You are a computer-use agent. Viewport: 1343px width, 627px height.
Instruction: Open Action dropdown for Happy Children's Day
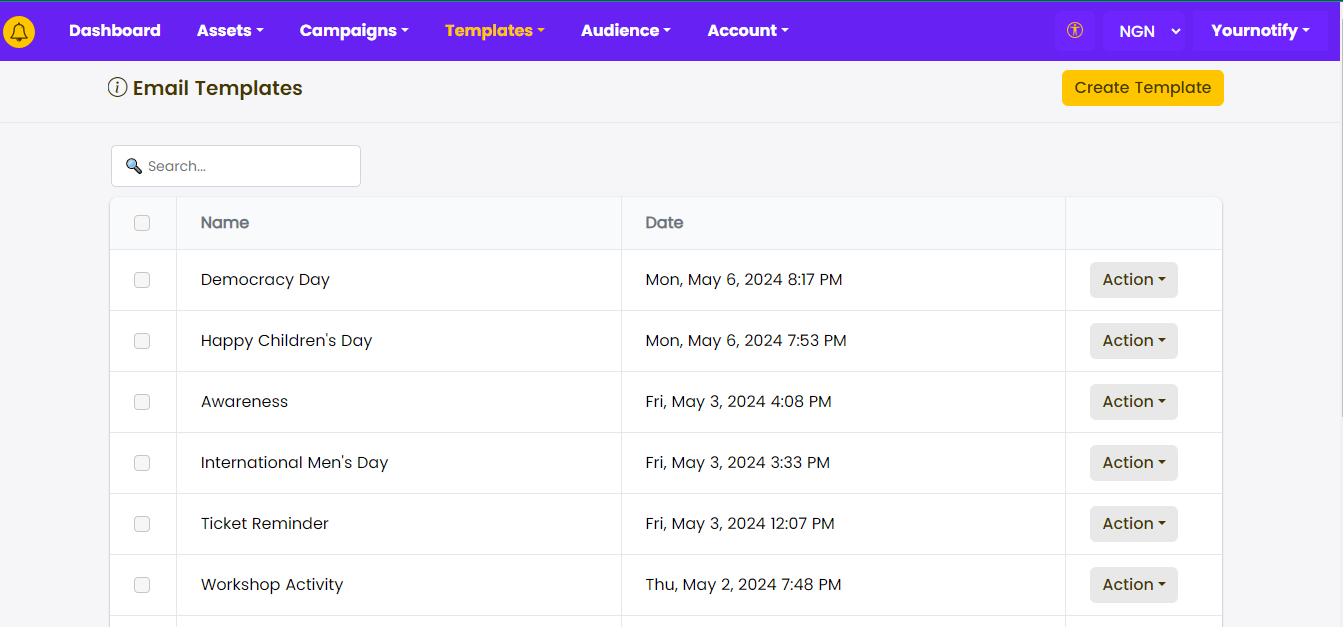1133,341
